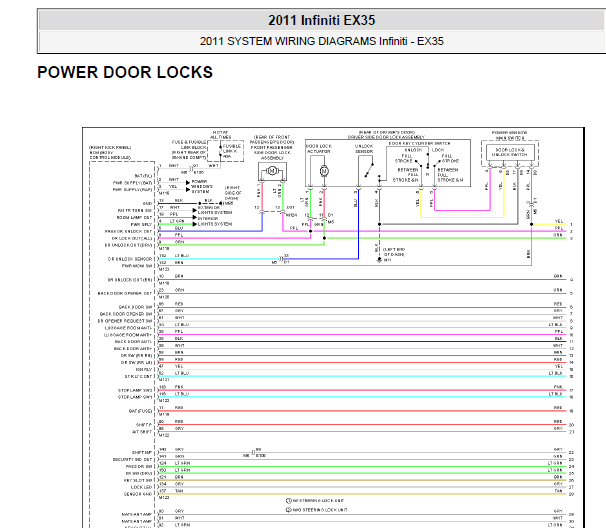Click the driver door lock actuator motor symbol

(x=324, y=171)
